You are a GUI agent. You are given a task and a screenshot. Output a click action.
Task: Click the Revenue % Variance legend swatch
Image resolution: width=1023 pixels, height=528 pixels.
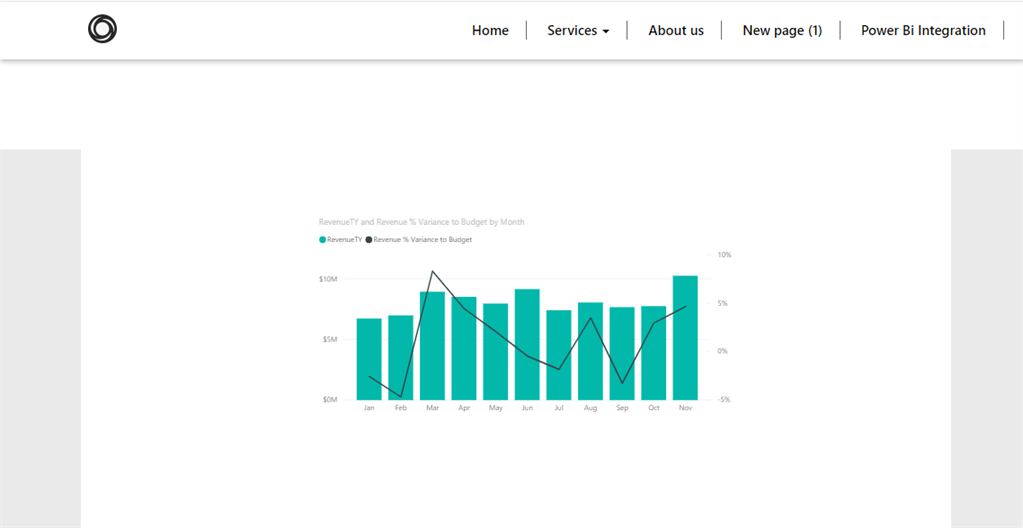[x=369, y=240]
